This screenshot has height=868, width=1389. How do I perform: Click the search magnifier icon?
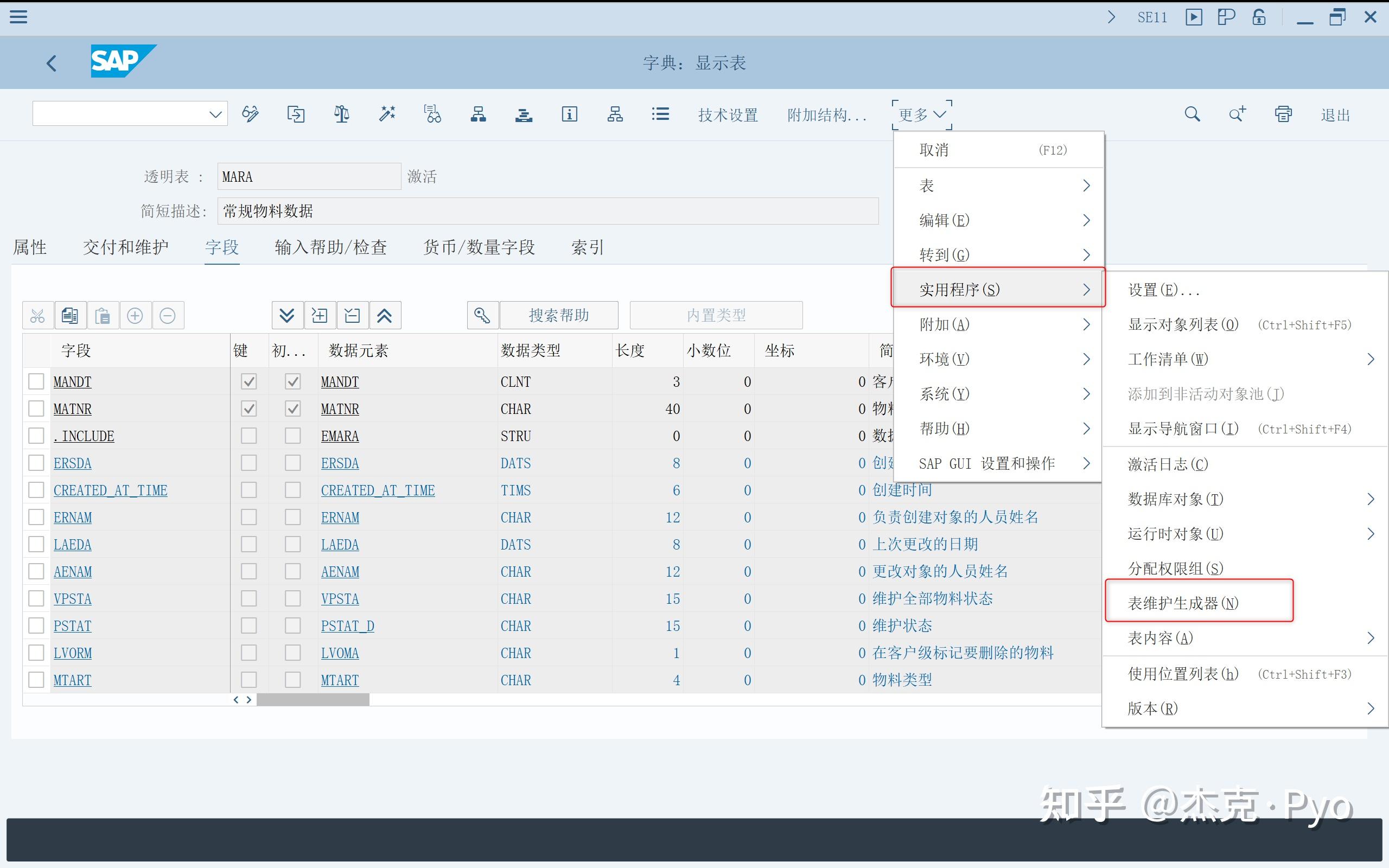(1192, 114)
